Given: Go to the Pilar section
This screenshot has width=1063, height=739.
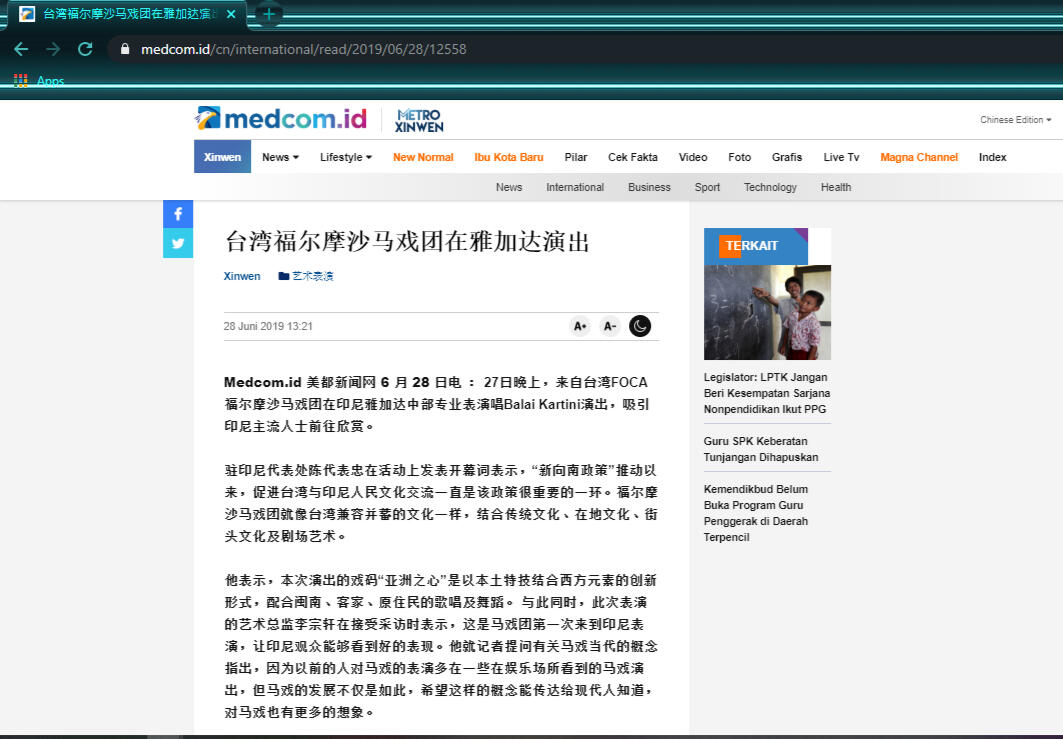Looking at the screenshot, I should pos(576,157).
